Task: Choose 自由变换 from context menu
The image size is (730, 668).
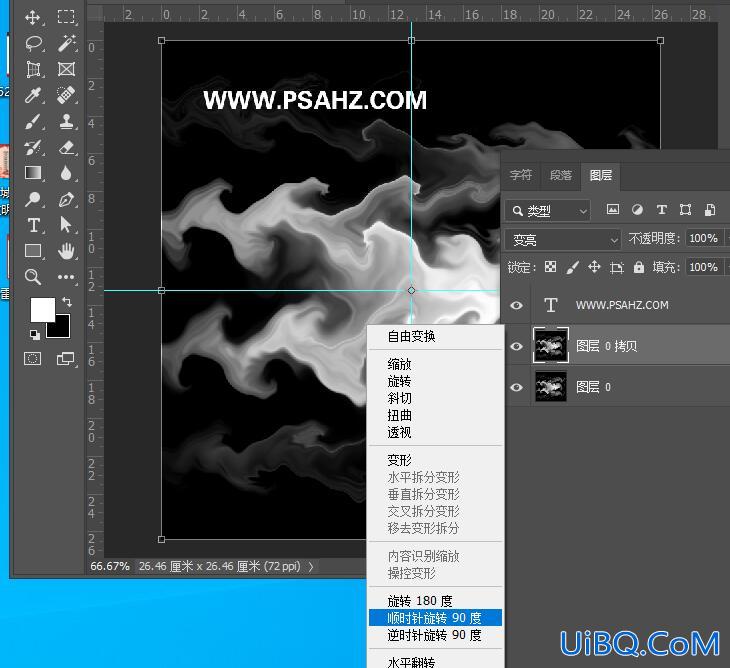Action: click(435, 336)
